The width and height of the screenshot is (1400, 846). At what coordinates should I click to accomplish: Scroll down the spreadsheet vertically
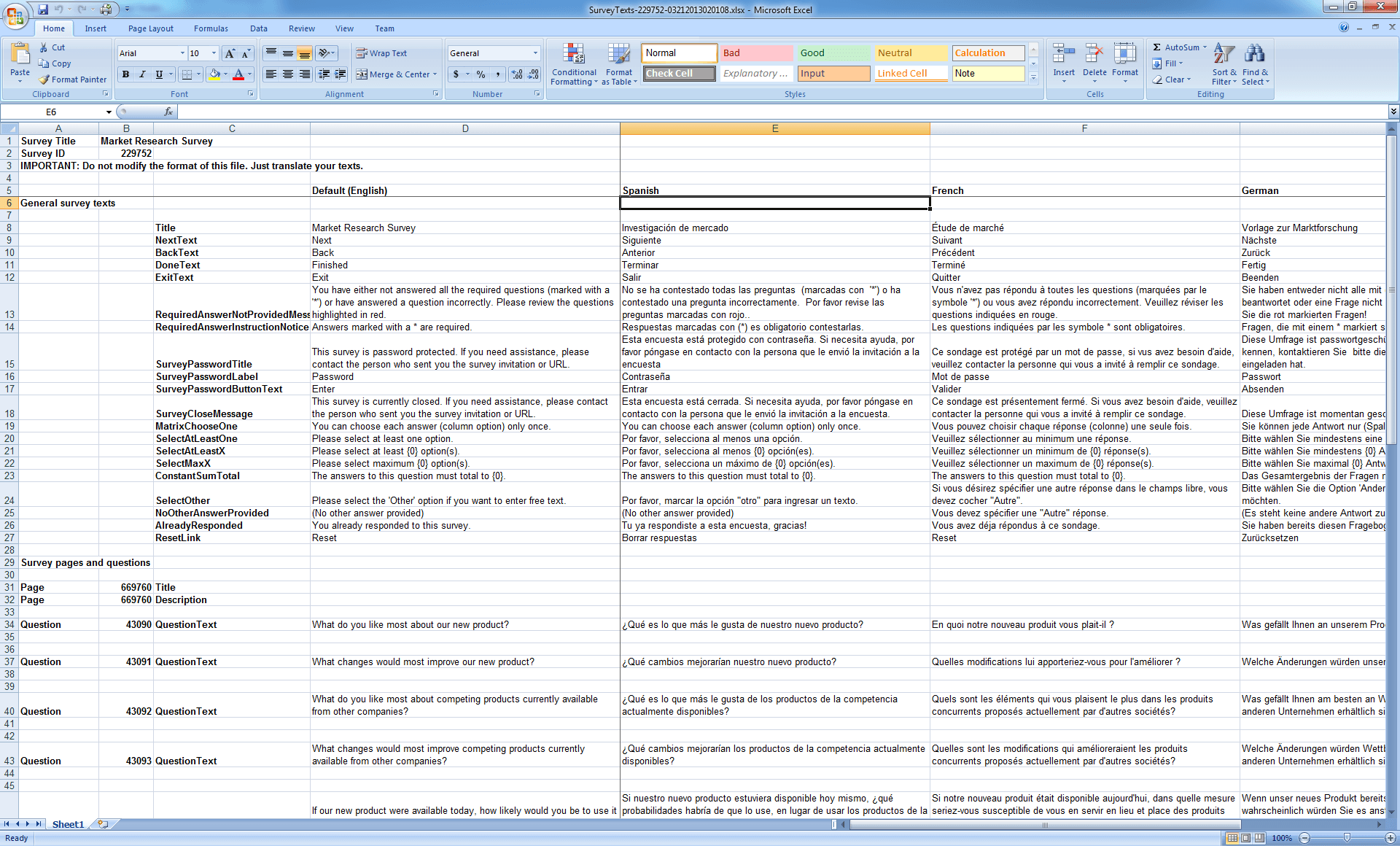point(1391,811)
